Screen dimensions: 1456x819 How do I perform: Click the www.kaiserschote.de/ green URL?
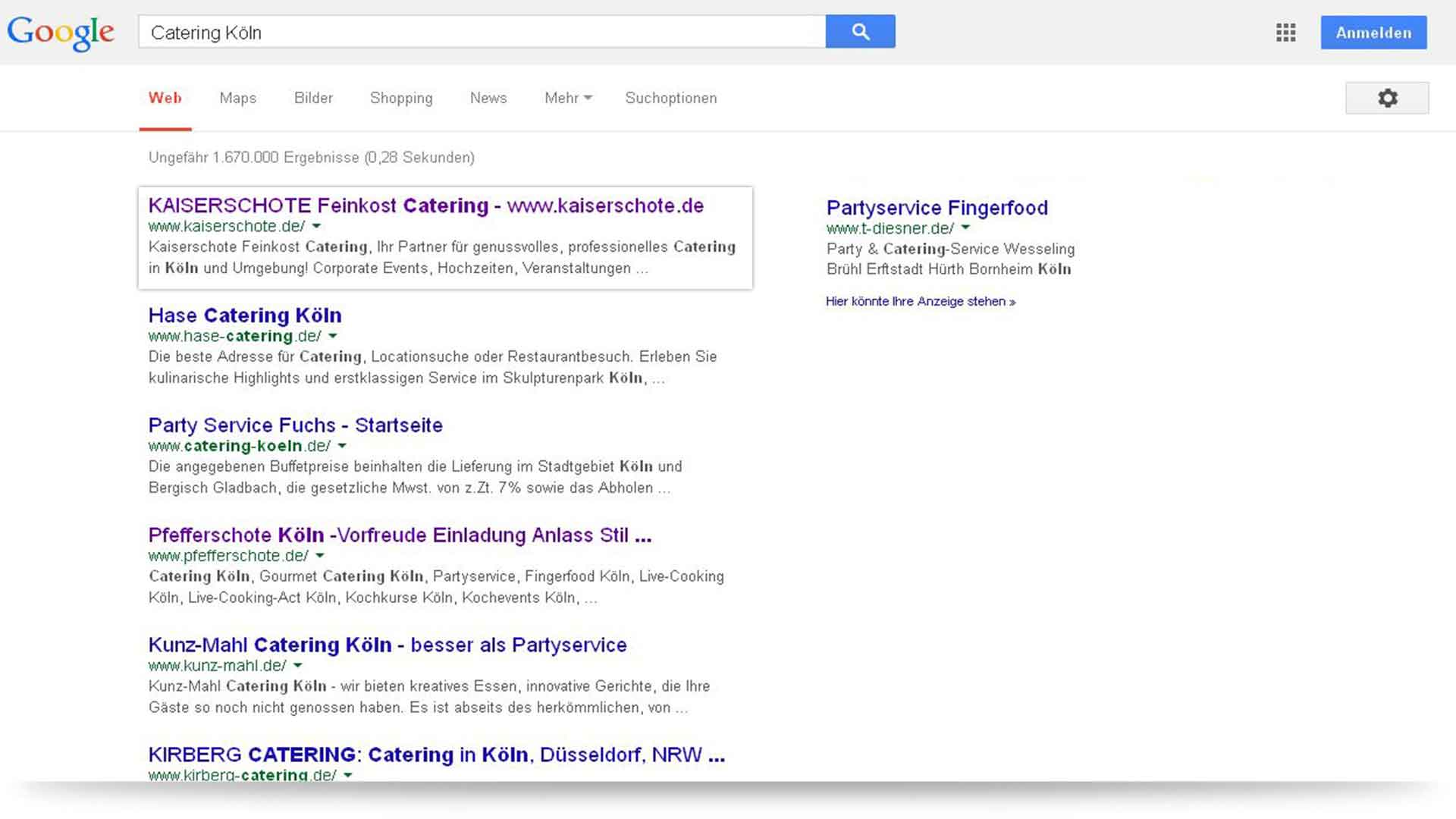pos(227,226)
